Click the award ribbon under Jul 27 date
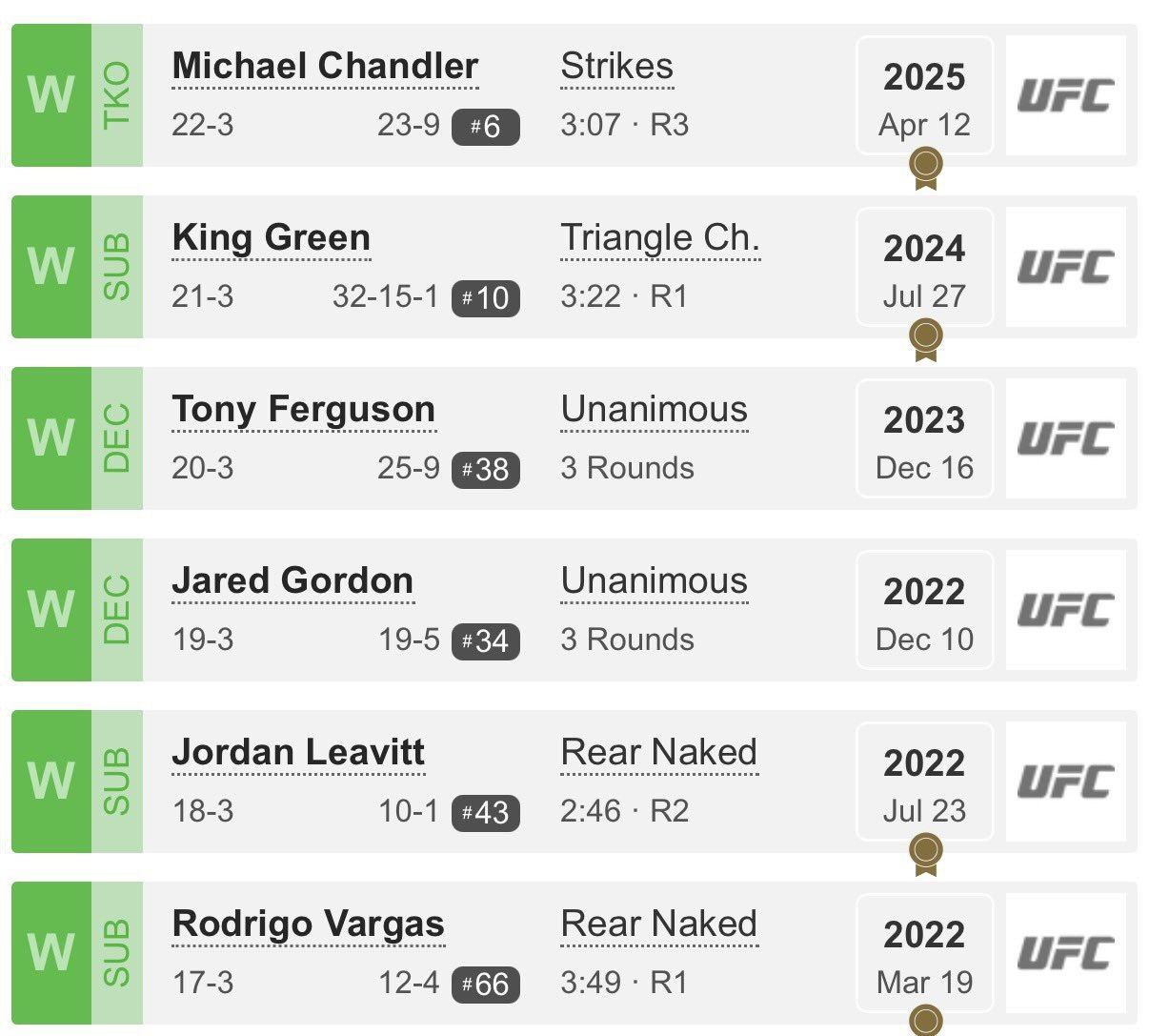 tap(925, 338)
